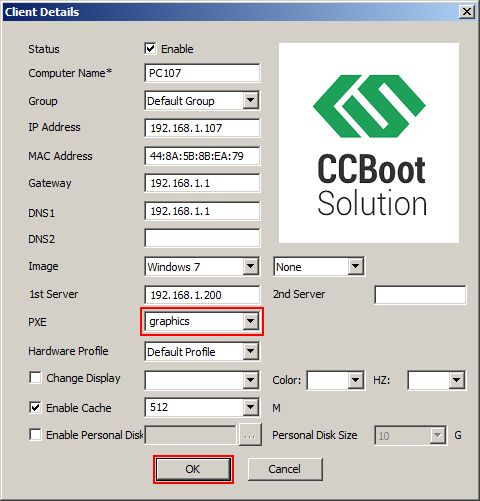Toggle the Status Enable checkbox
This screenshot has width=480, height=501.
[150, 49]
